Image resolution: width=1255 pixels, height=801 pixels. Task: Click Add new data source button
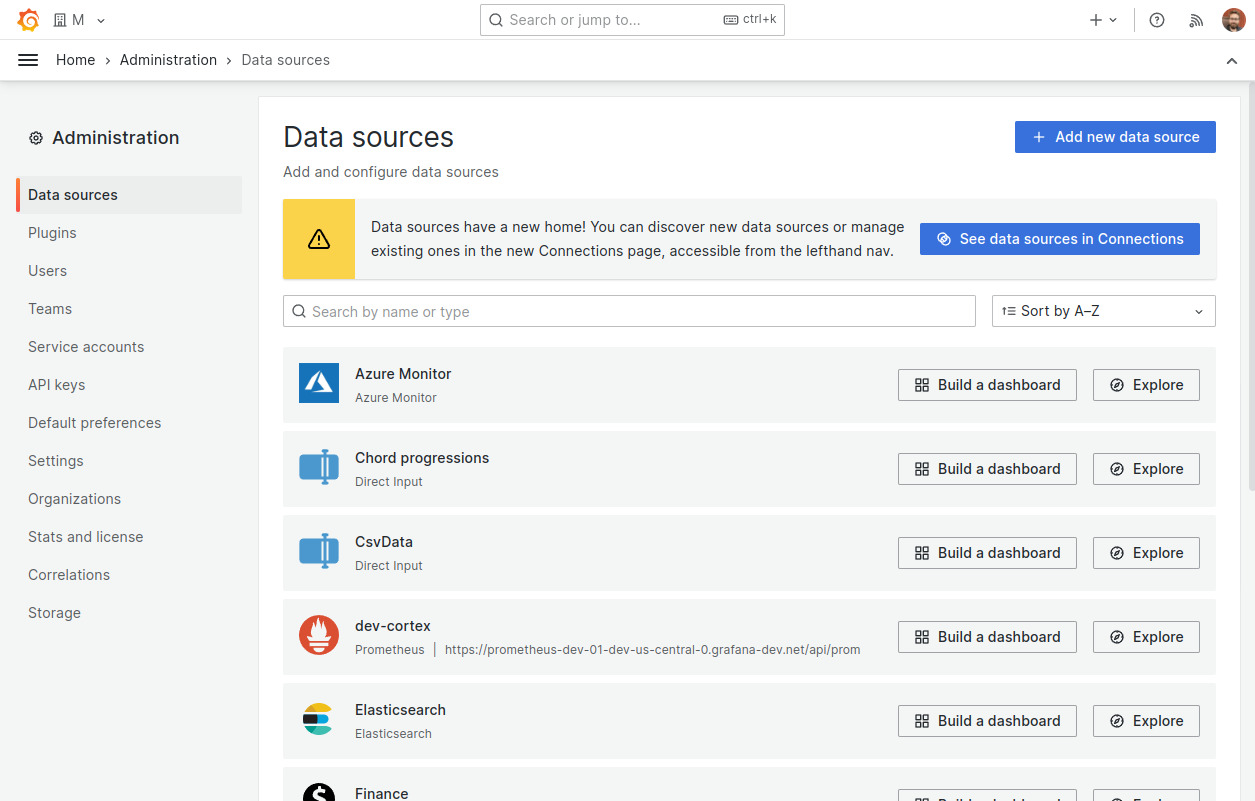point(1115,137)
